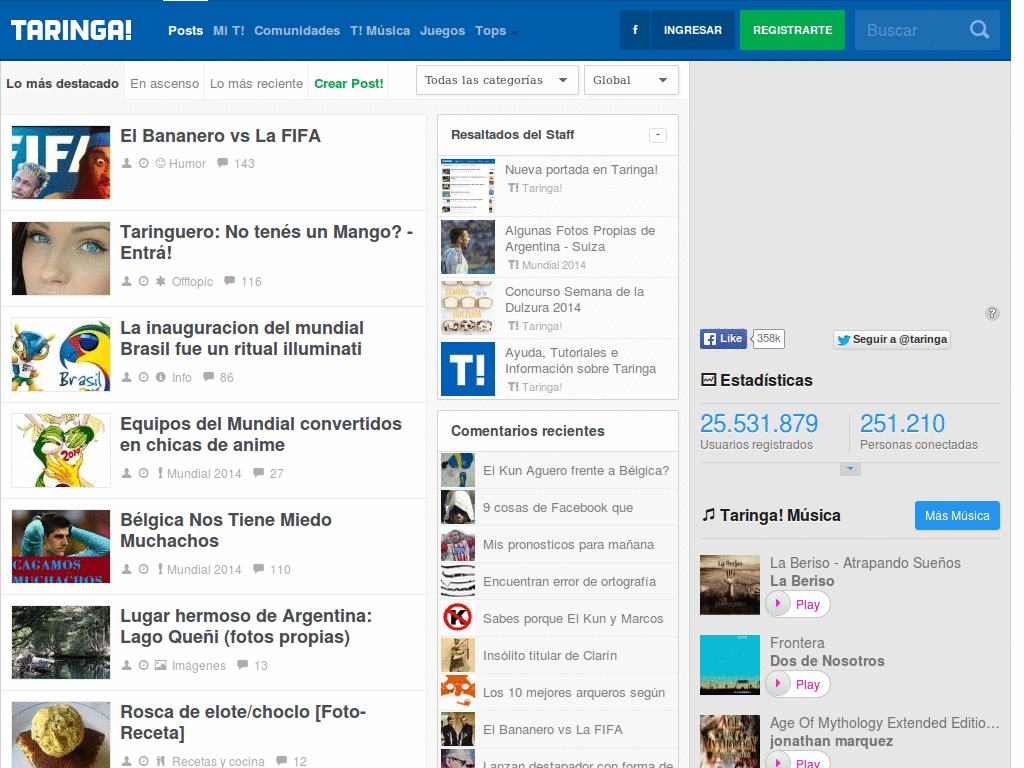Viewport: 1024px width, 768px height.
Task: Select Lo más destacado tab
Action: pyautogui.click(x=63, y=84)
